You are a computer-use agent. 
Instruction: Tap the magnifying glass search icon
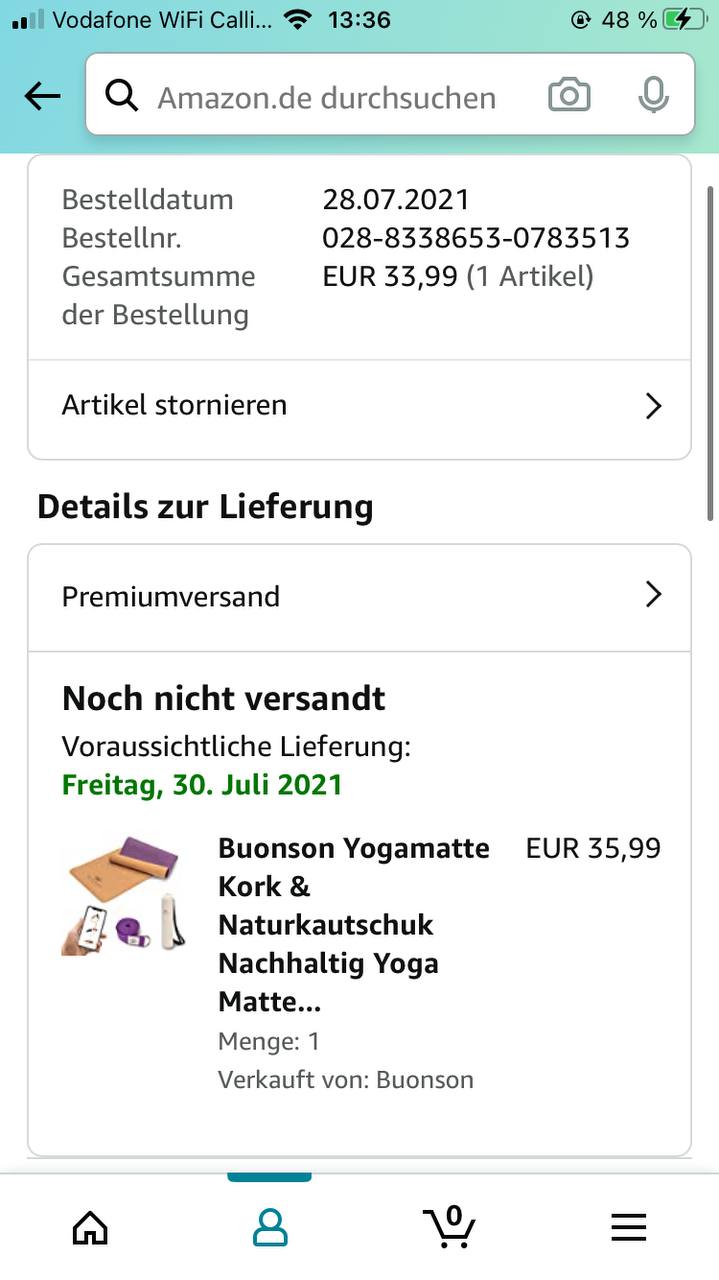[x=122, y=96]
